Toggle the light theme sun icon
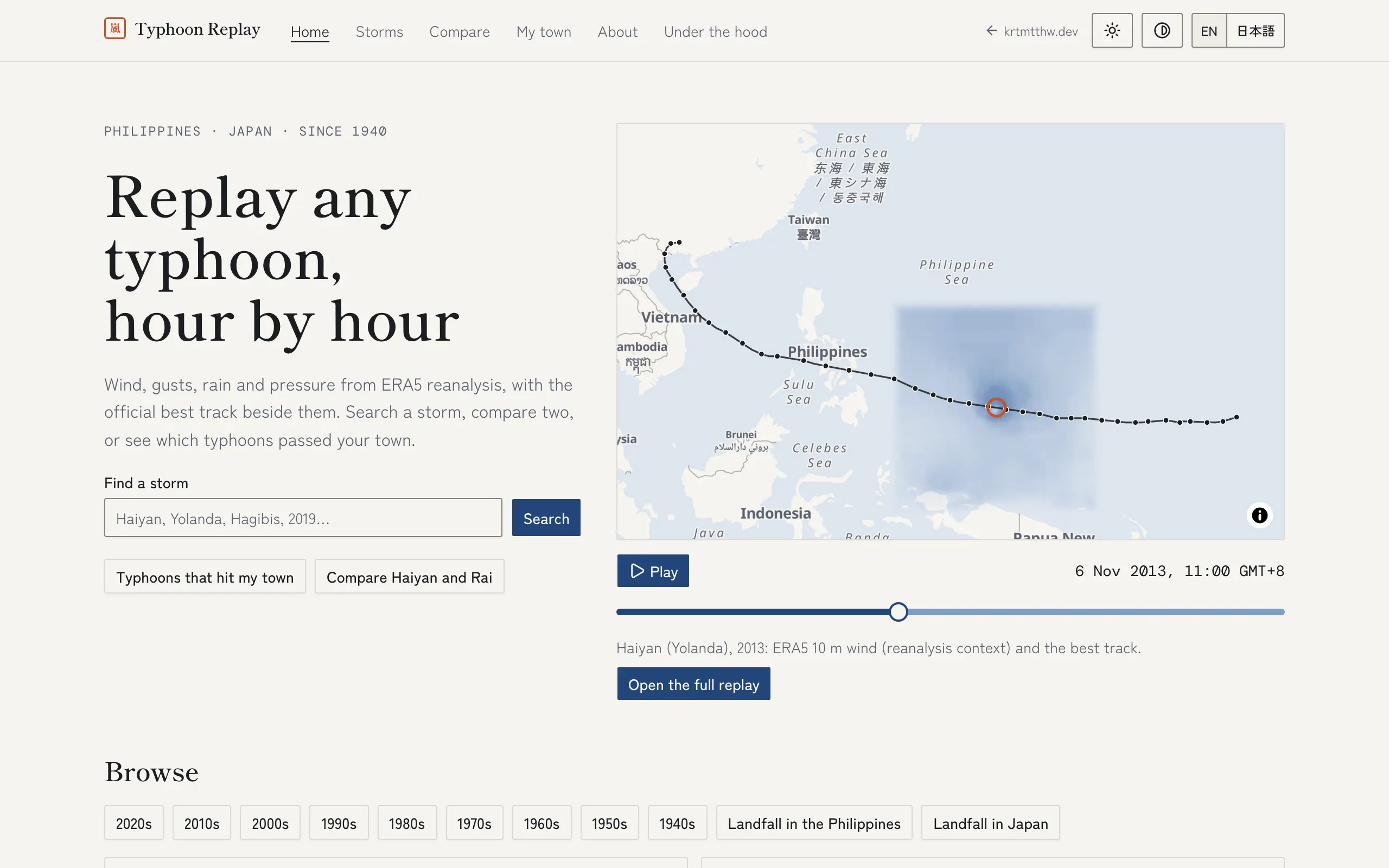 (1112, 30)
